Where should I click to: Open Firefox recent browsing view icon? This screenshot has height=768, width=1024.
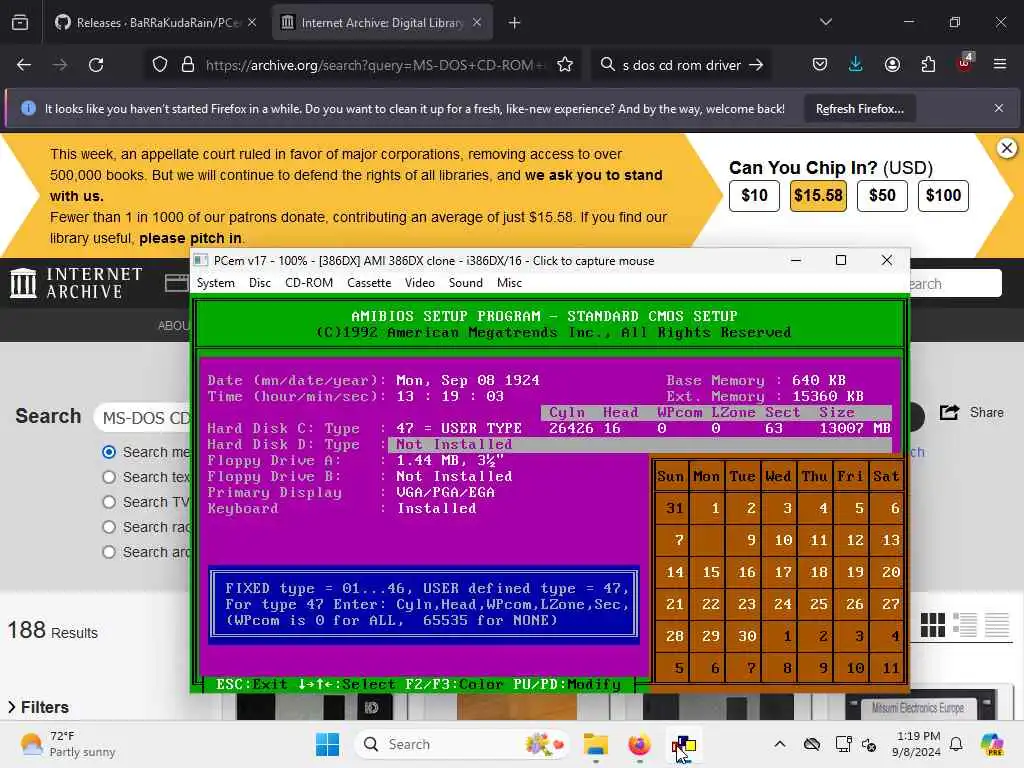(x=20, y=23)
